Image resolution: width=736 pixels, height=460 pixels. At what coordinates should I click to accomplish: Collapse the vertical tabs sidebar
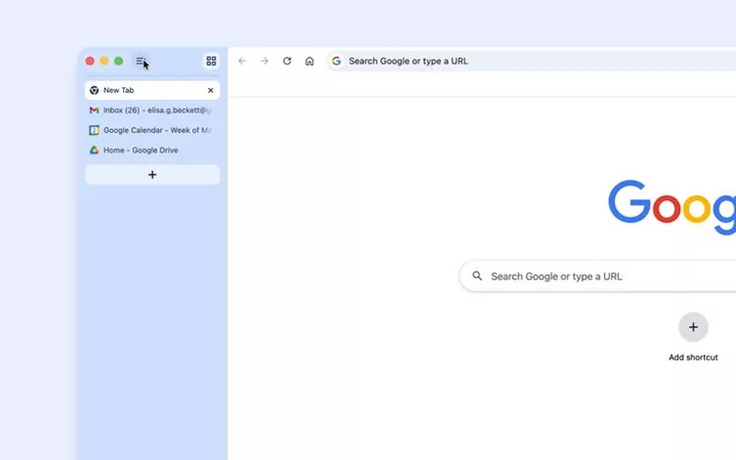(x=140, y=61)
